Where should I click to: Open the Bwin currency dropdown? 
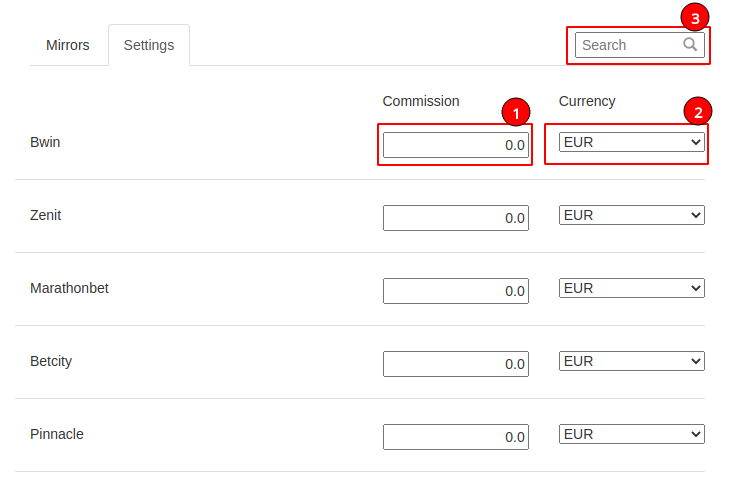632,142
